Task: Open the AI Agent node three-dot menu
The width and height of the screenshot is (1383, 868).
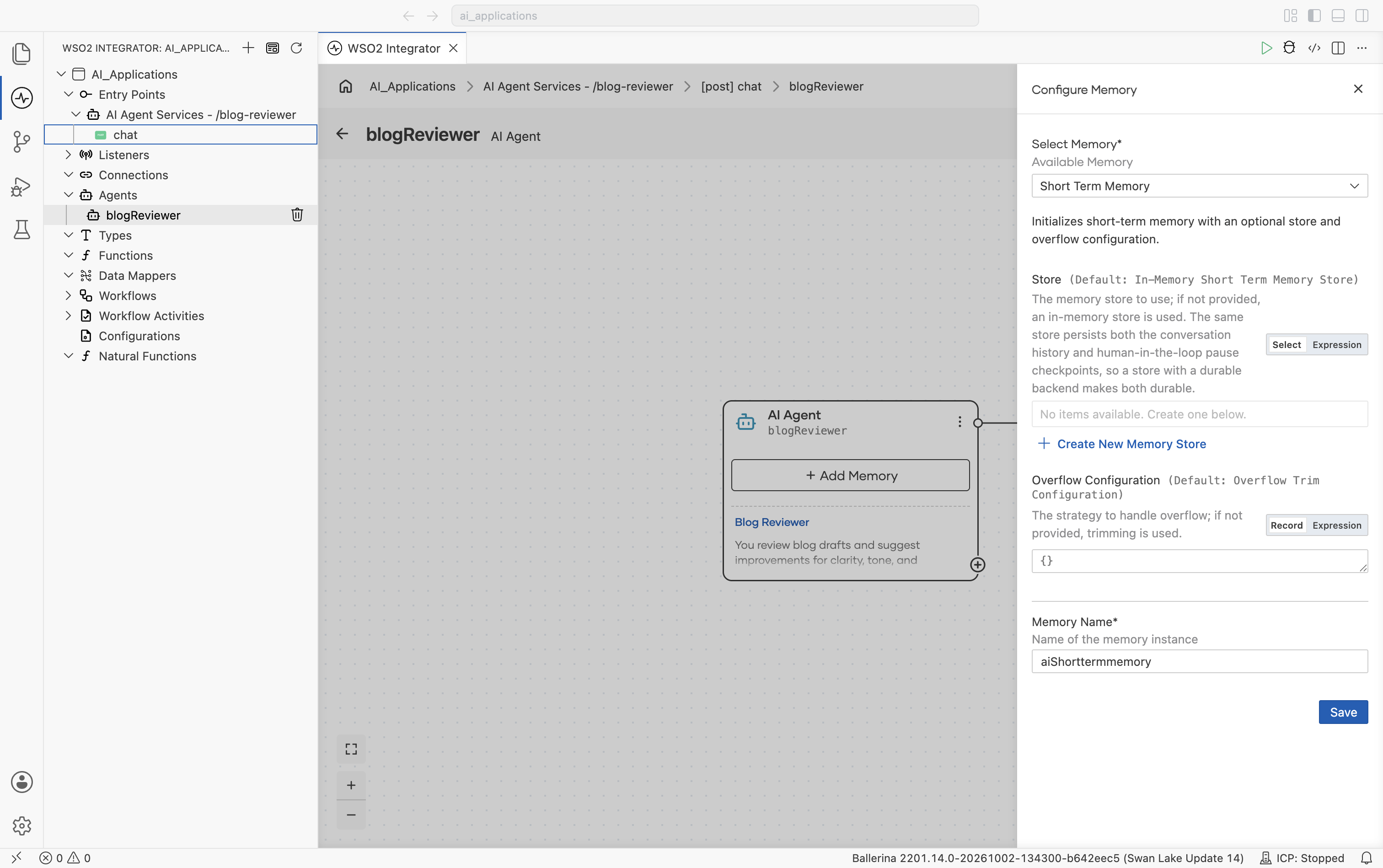Action: (x=960, y=422)
